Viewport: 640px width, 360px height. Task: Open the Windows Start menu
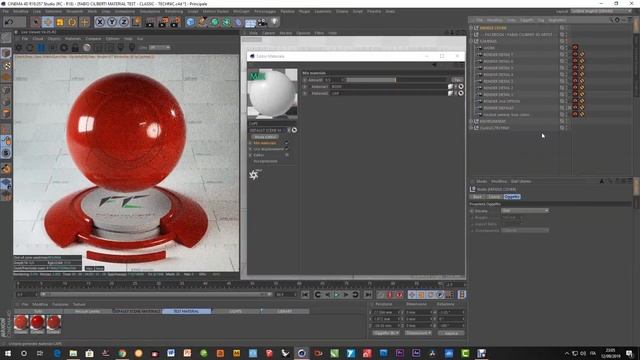coord(7,353)
